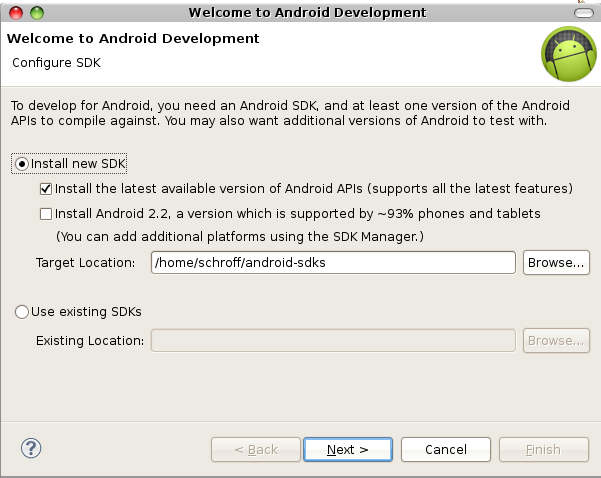Select the Install new SDK radio button
The image size is (601, 478).
(23, 163)
